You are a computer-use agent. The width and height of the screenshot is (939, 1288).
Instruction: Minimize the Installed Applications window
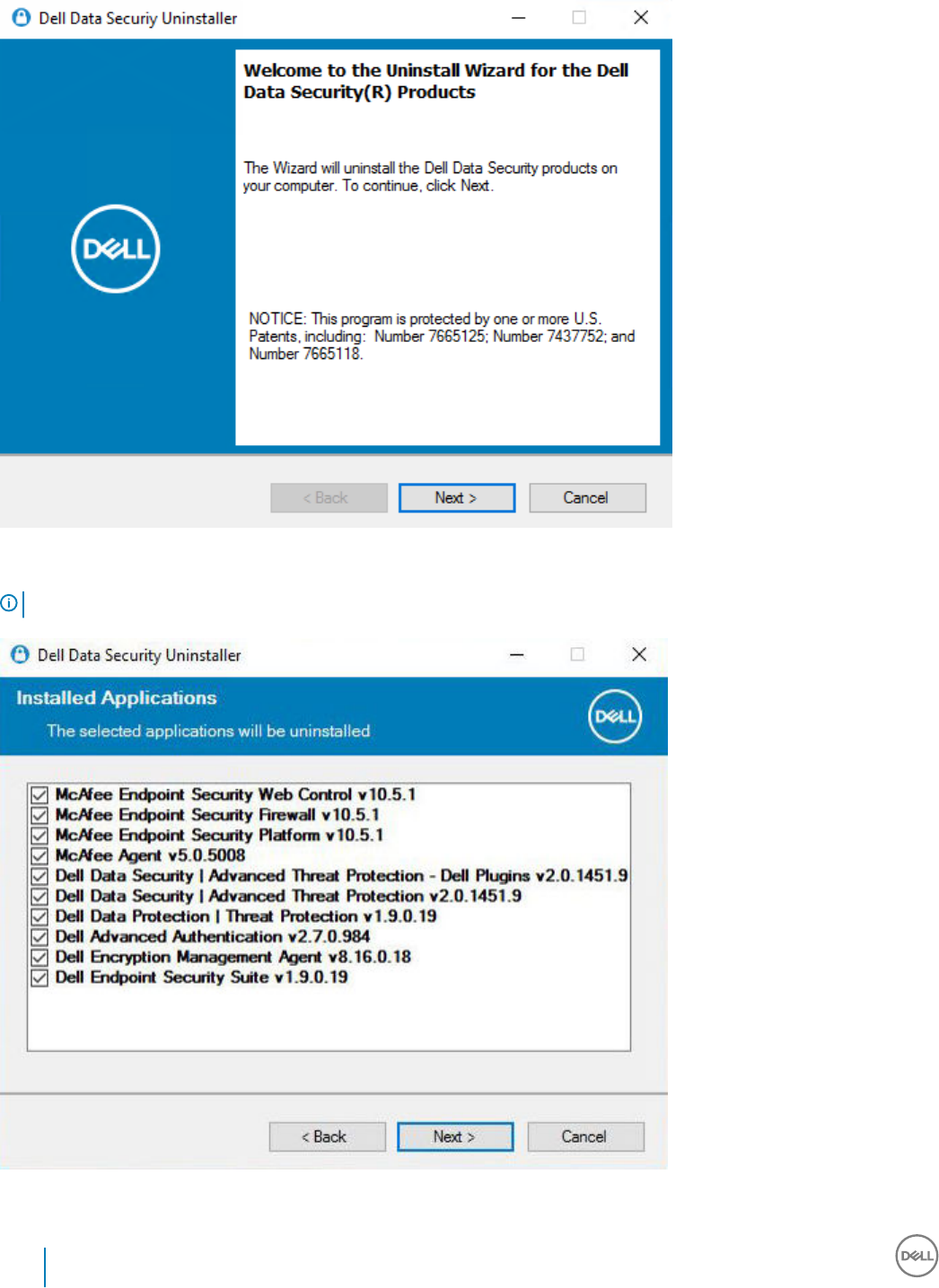(516, 654)
